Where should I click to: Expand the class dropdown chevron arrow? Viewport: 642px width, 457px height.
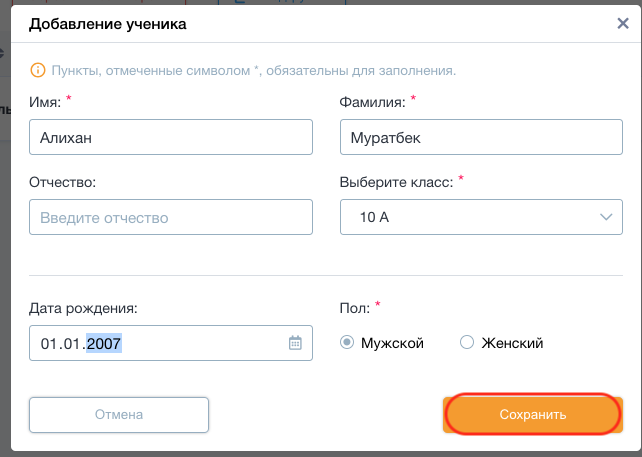click(606, 217)
